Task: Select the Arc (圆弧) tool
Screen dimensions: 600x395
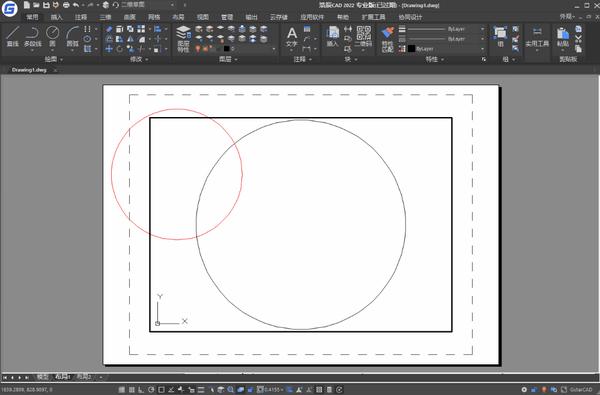Action: [x=72, y=36]
